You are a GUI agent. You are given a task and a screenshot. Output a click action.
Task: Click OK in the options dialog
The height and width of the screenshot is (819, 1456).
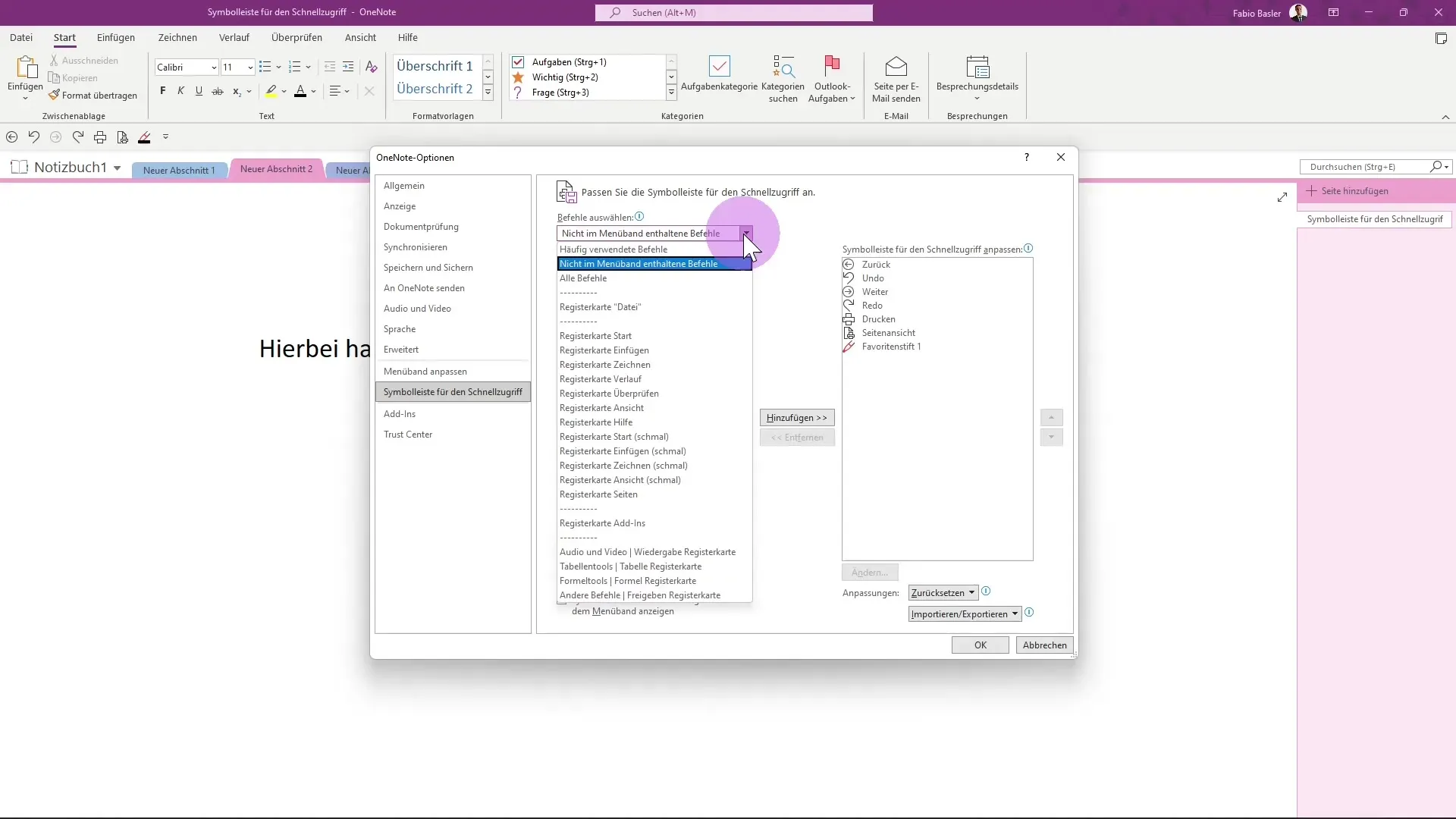pyautogui.click(x=981, y=645)
